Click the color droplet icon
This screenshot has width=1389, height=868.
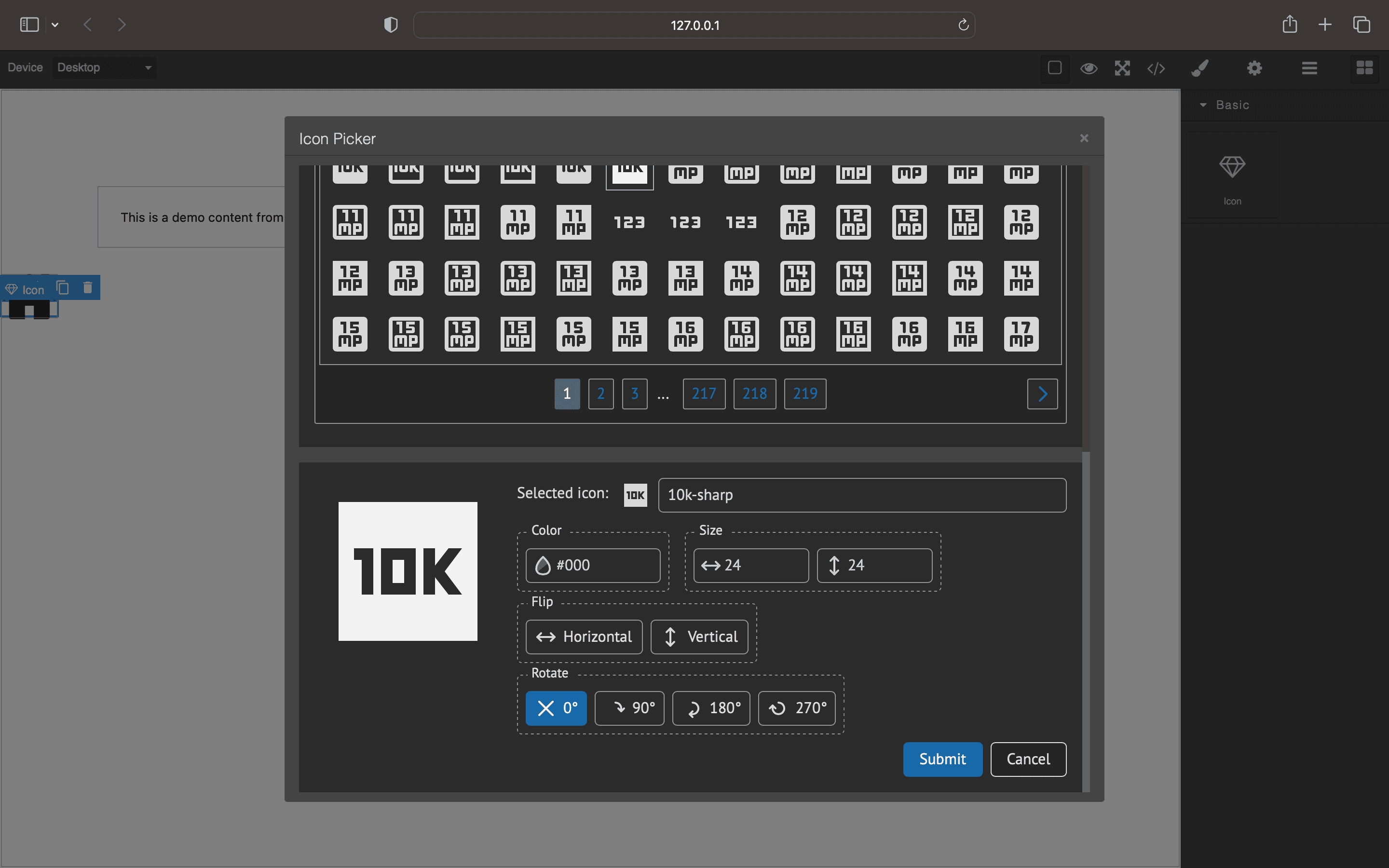[x=543, y=566]
